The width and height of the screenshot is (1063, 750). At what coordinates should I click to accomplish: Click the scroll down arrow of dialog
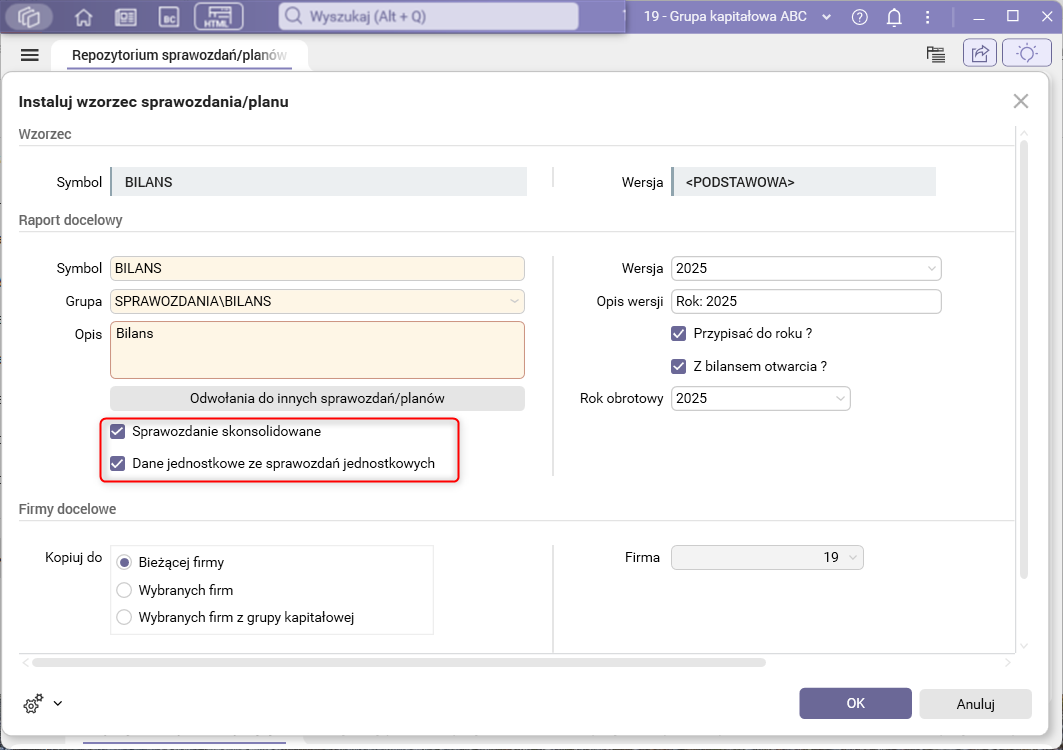click(1024, 646)
